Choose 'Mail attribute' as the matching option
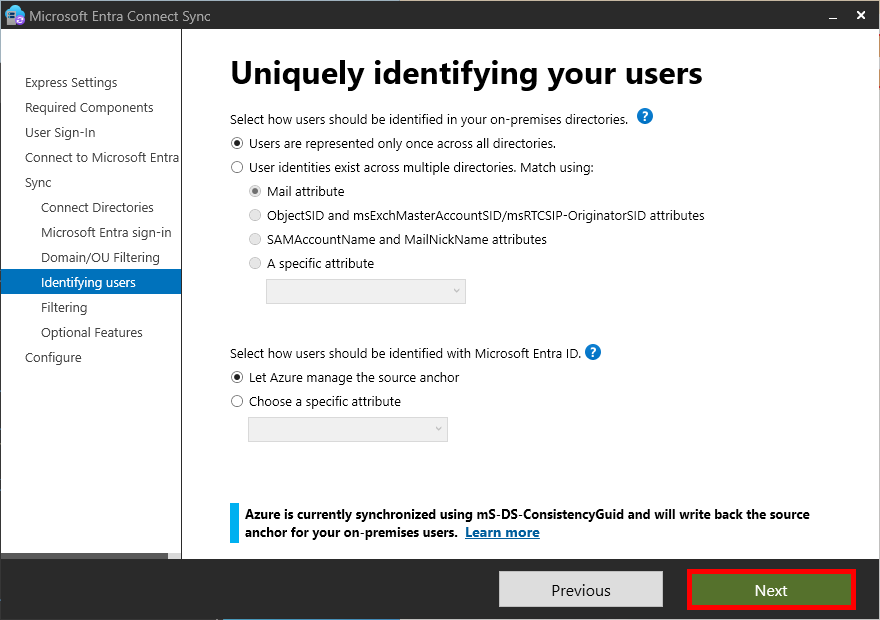 [255, 191]
